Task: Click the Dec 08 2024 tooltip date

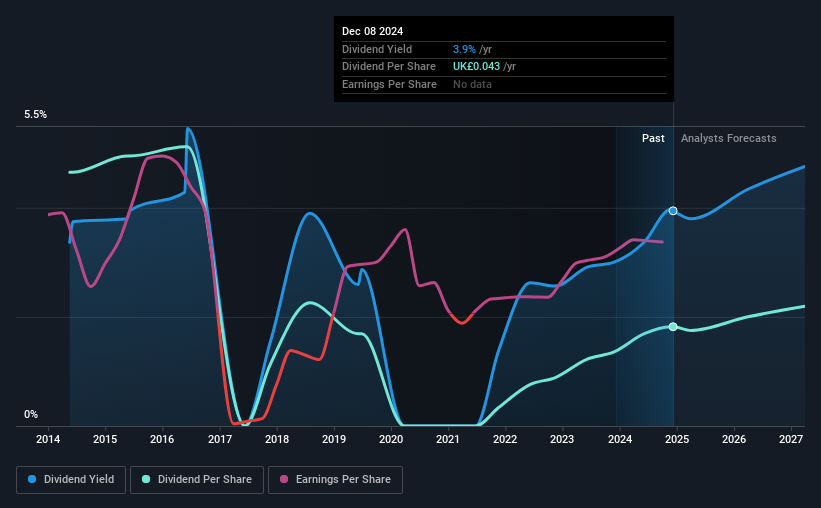Action: (x=373, y=31)
